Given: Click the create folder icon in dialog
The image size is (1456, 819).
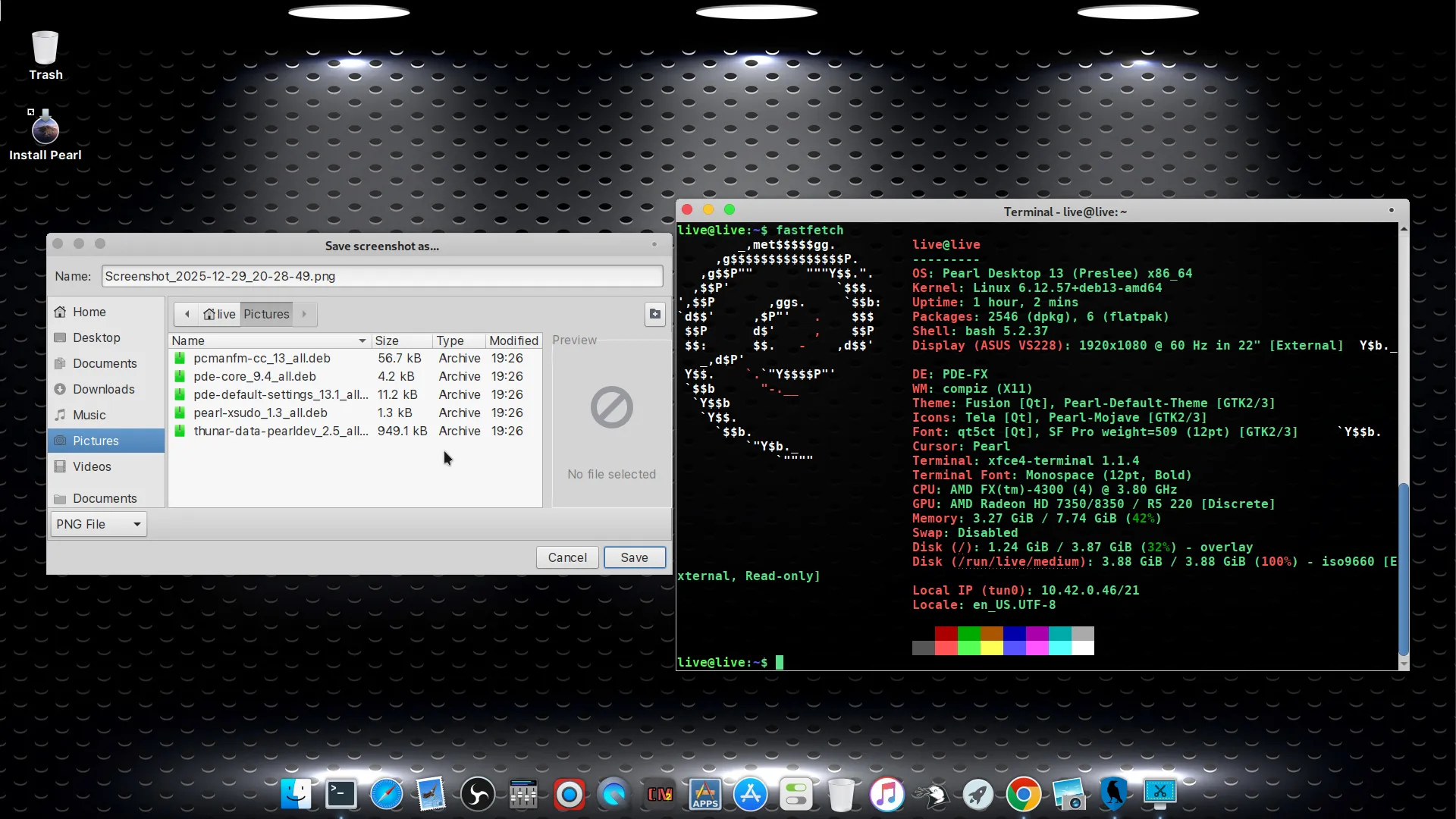Looking at the screenshot, I should [x=655, y=314].
